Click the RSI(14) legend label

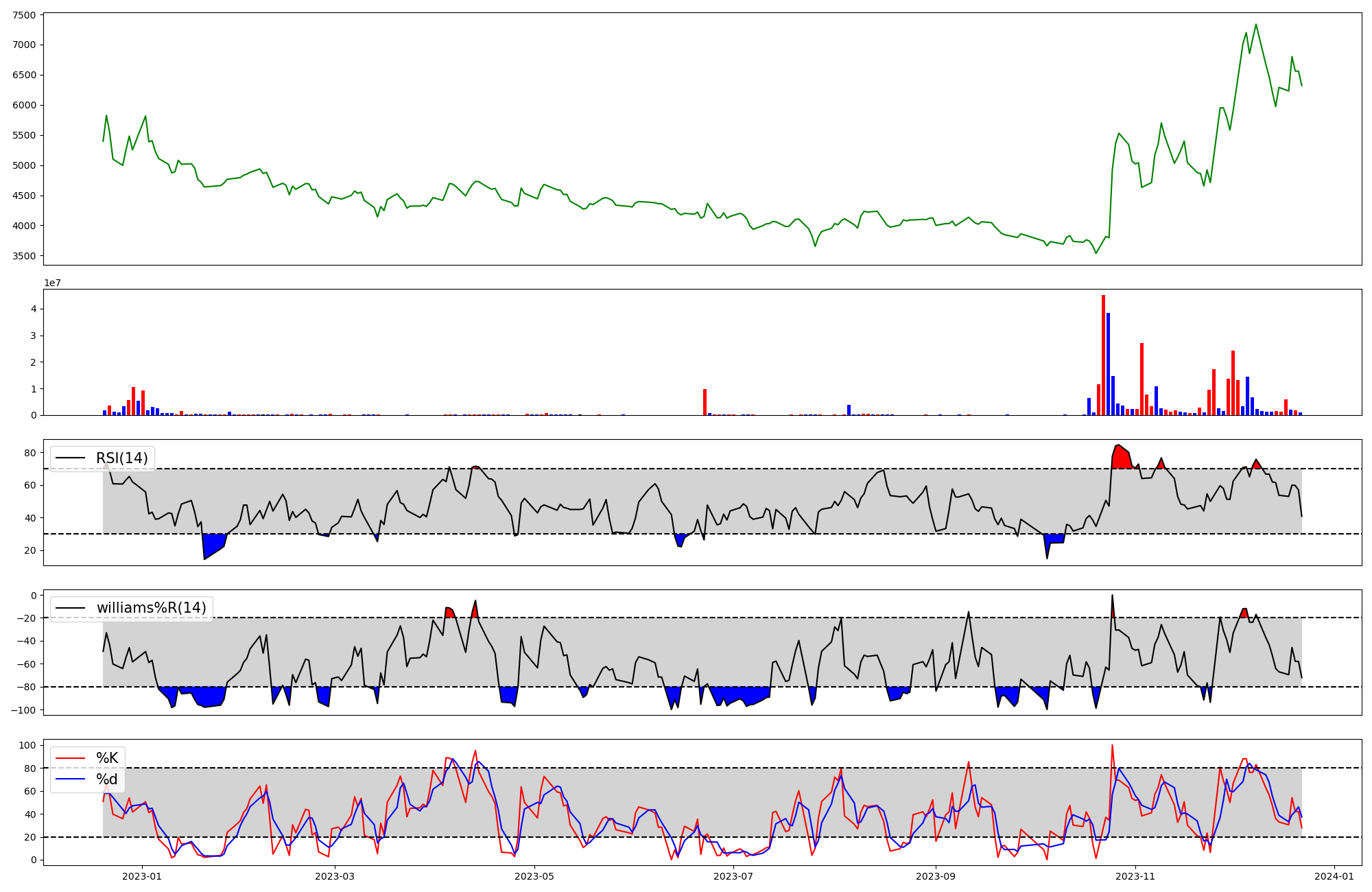tap(121, 458)
